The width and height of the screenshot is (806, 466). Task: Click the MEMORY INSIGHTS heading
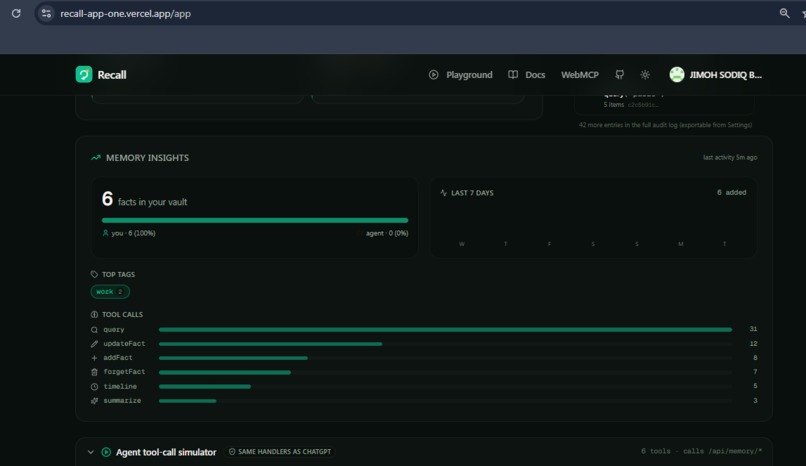tap(147, 158)
